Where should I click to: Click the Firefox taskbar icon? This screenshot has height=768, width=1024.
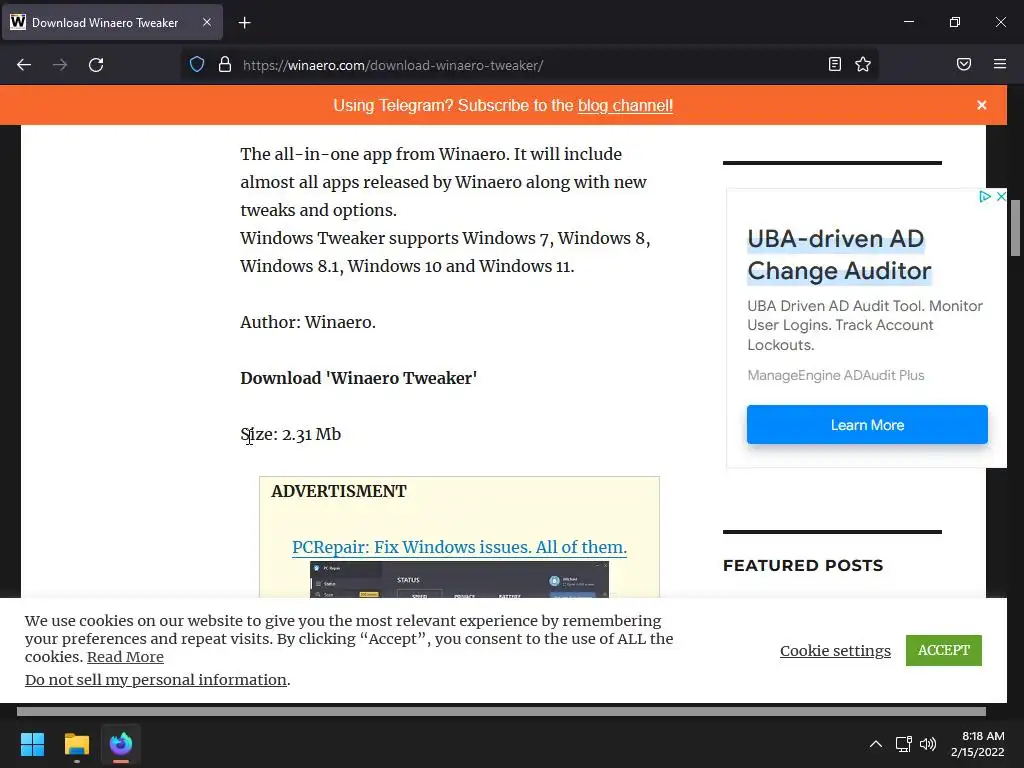click(121, 744)
